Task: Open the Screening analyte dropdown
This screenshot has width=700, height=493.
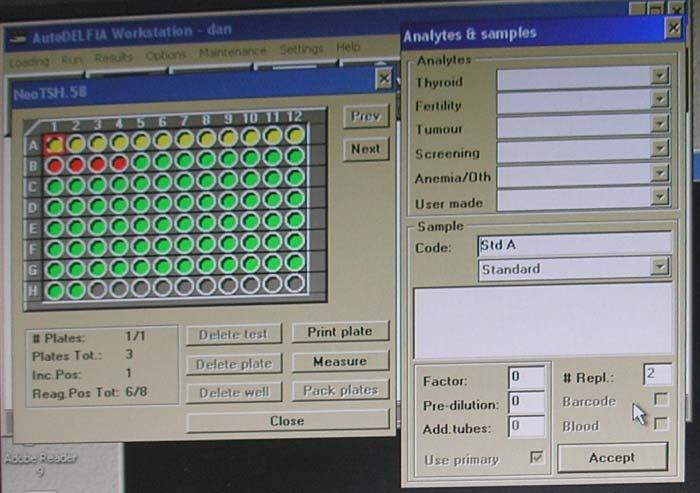Action: tap(659, 148)
